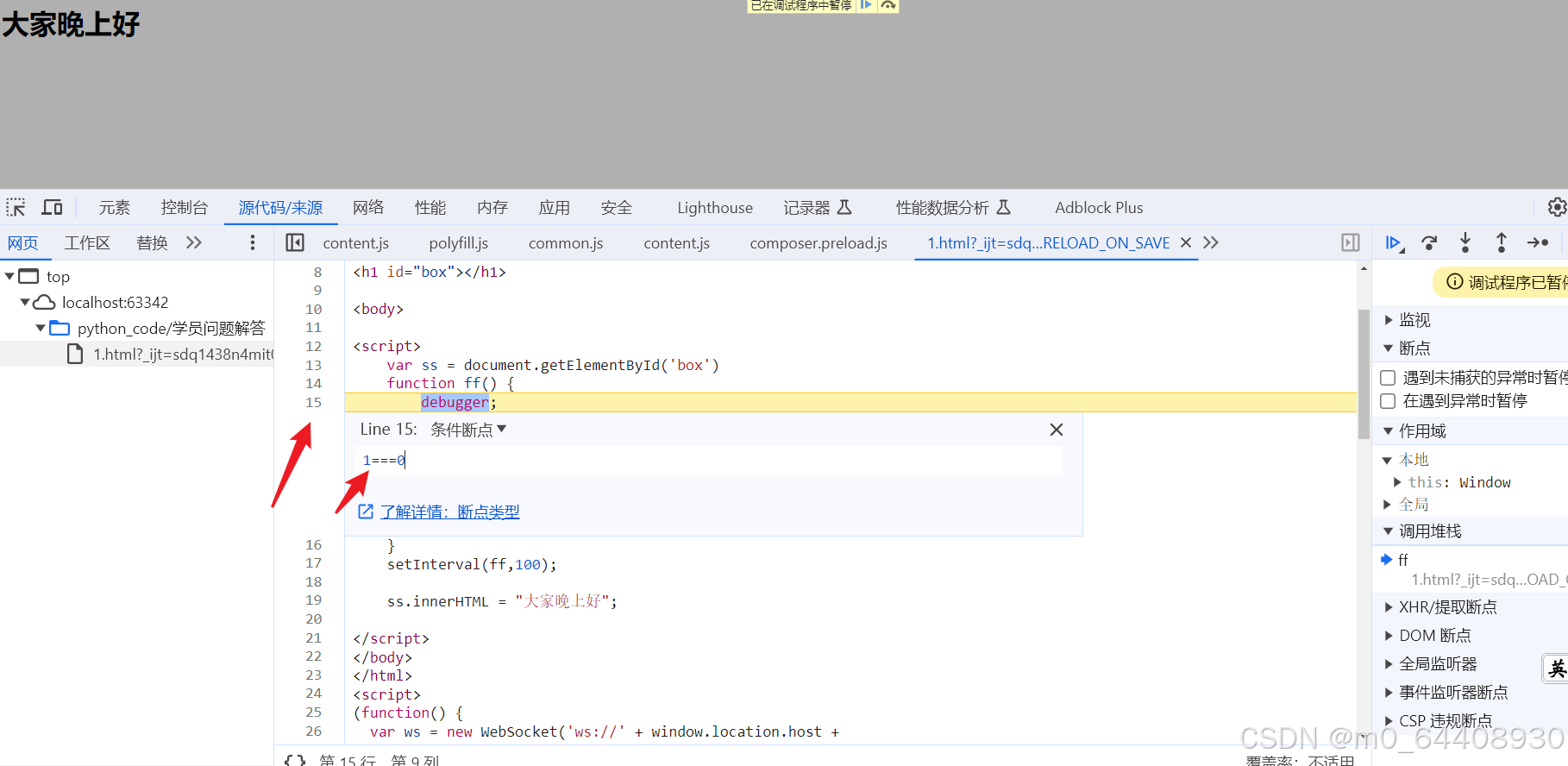Step out of current function

pyautogui.click(x=1502, y=242)
